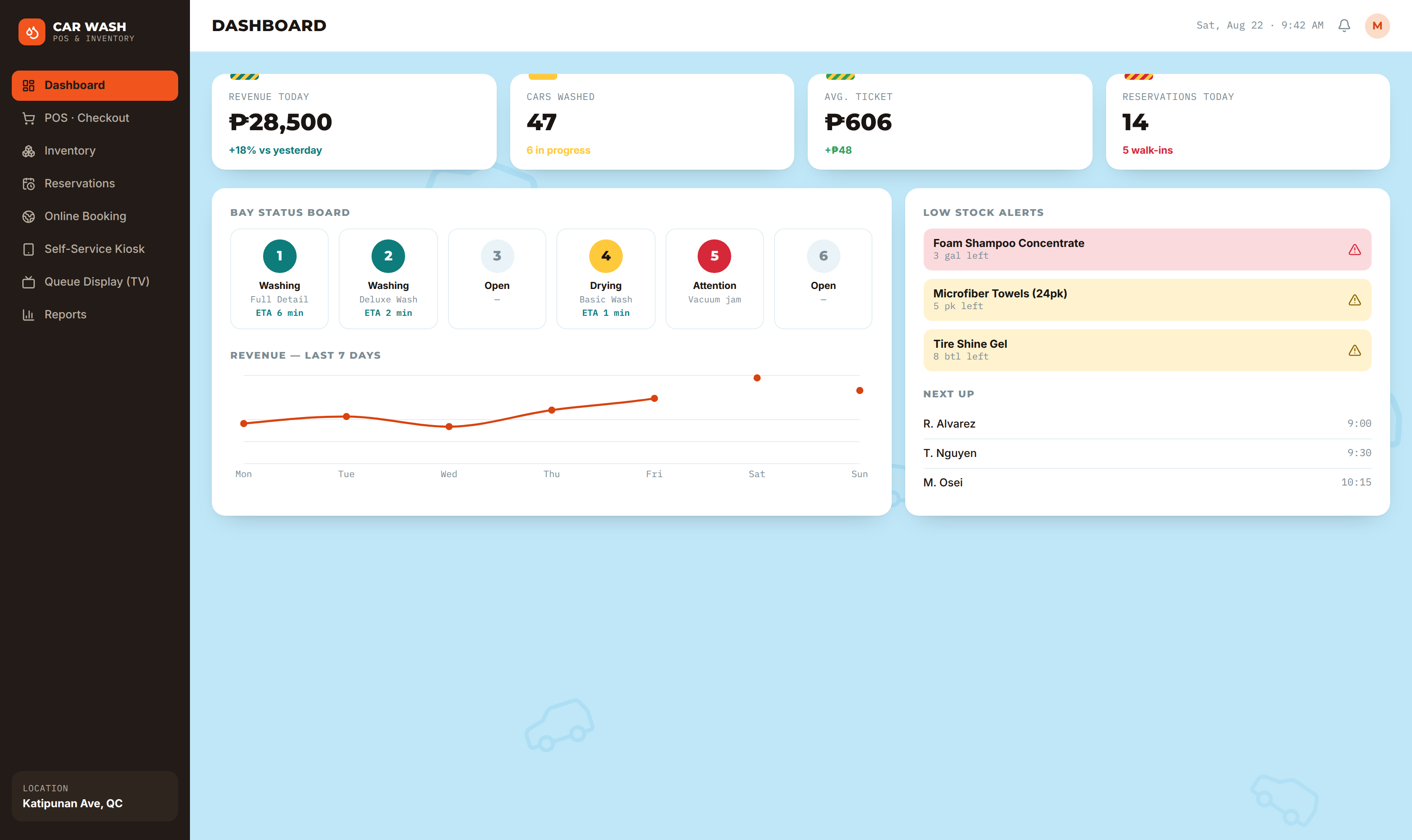Click the Sunday revenue data point
This screenshot has height=840, width=1412.
click(859, 391)
